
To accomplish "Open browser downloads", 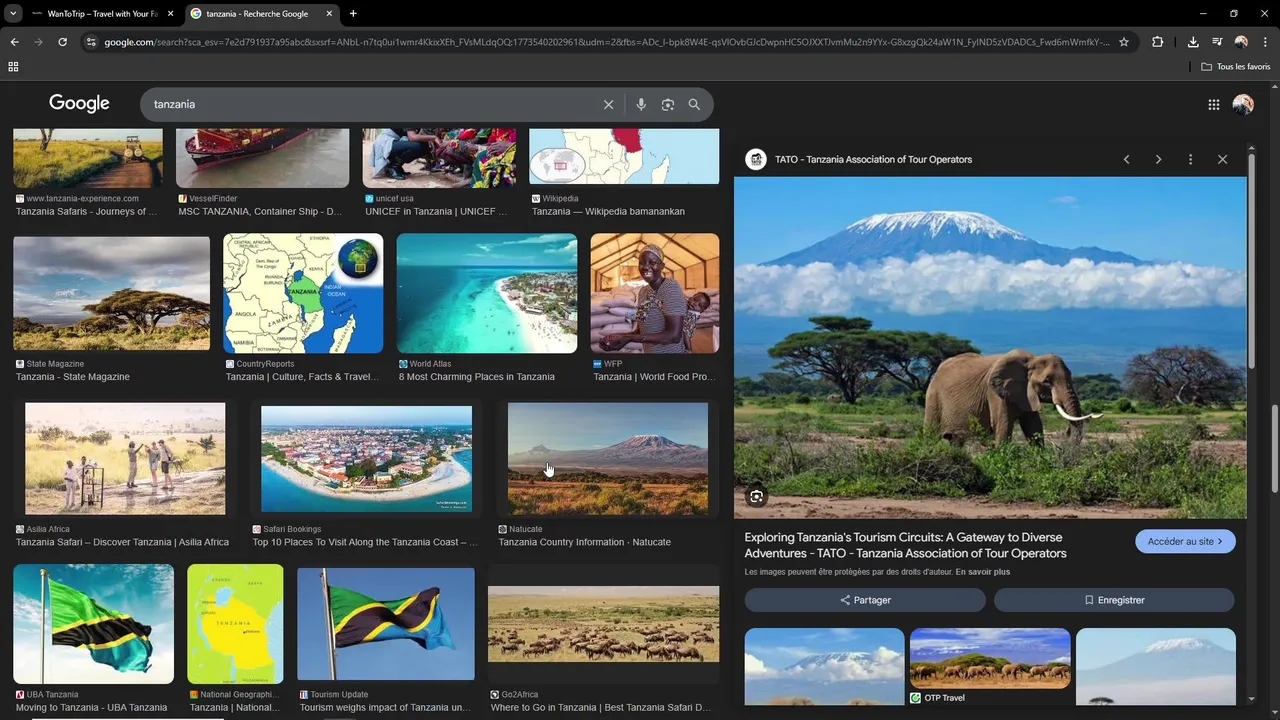I will 1193,42.
